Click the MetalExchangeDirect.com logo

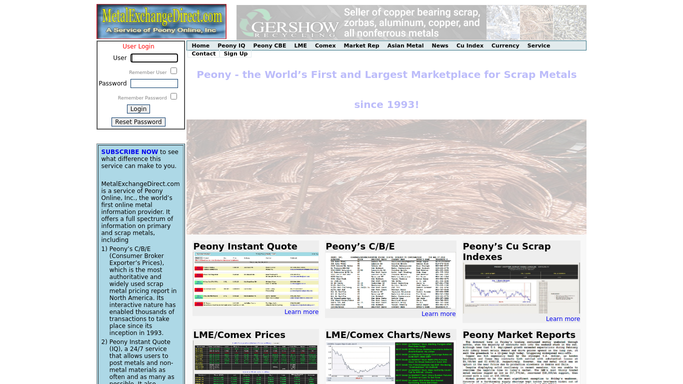coord(162,22)
